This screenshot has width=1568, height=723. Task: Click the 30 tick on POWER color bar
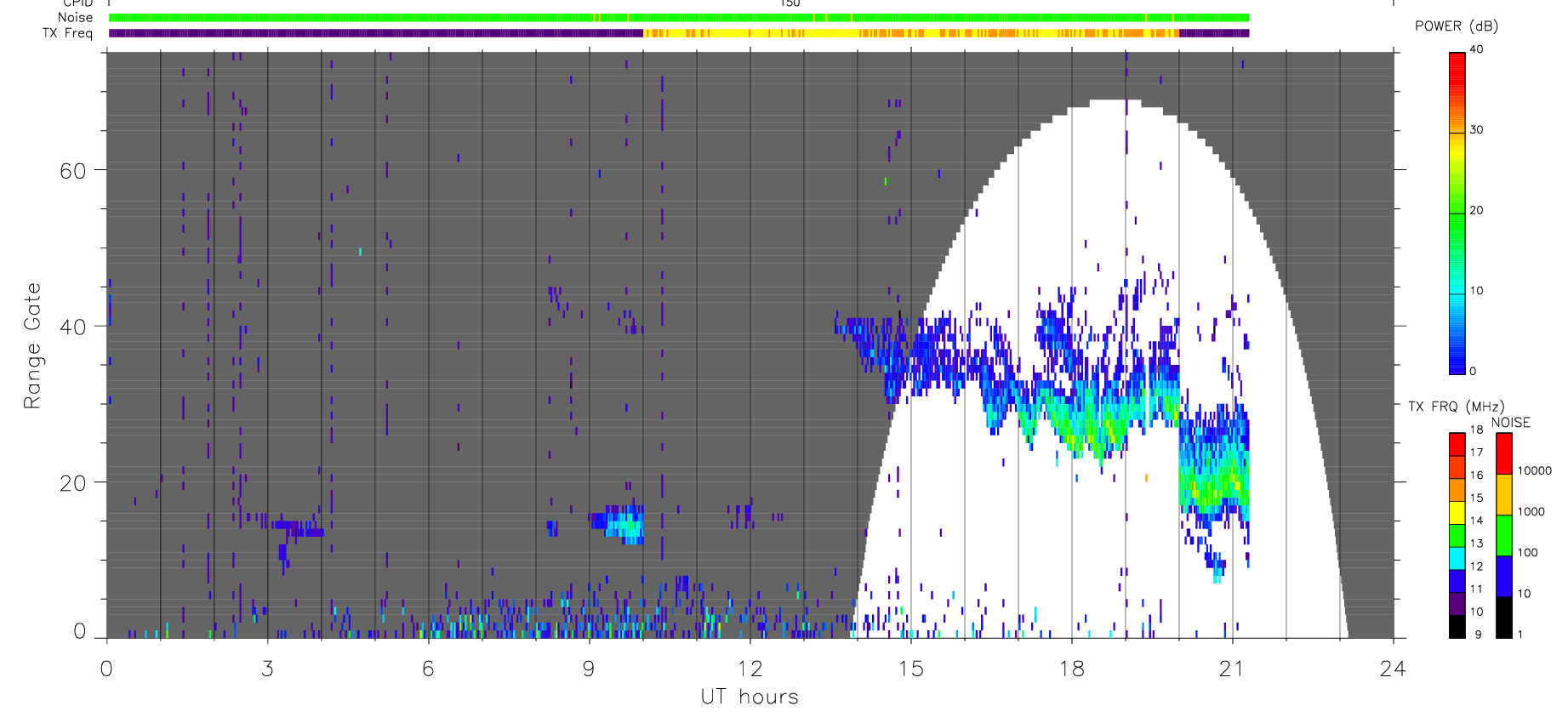point(1476,130)
